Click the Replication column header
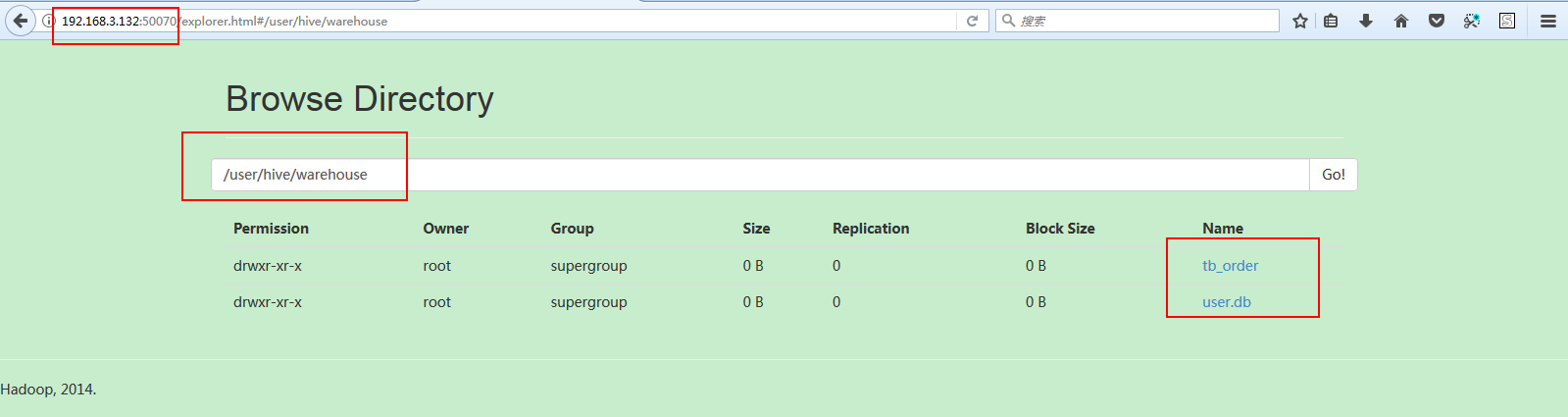This screenshot has height=417, width=1568. [x=871, y=229]
